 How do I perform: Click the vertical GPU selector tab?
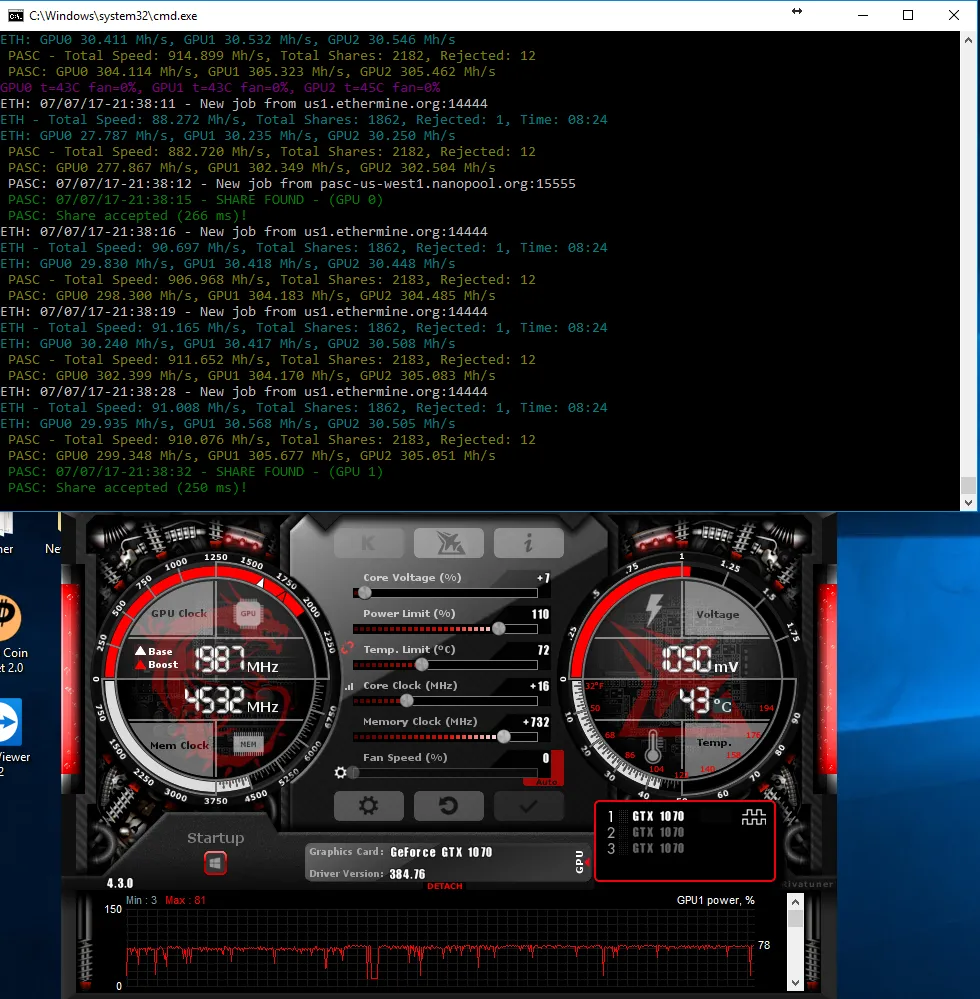[x=579, y=861]
